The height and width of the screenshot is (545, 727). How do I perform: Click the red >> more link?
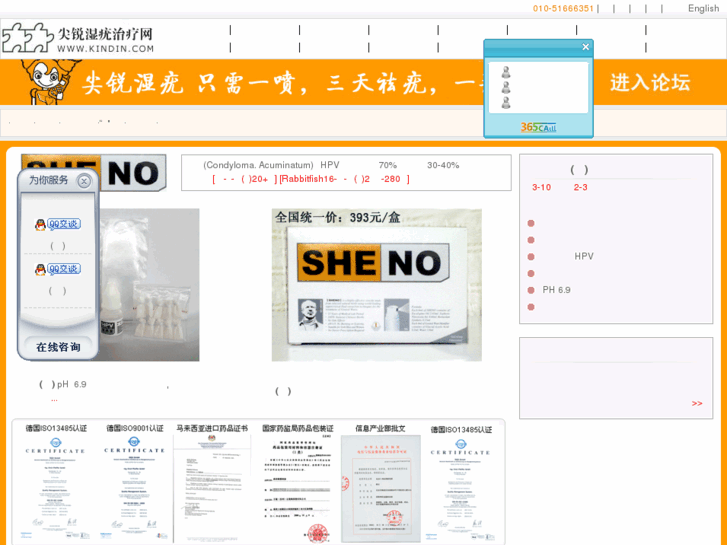click(x=697, y=404)
